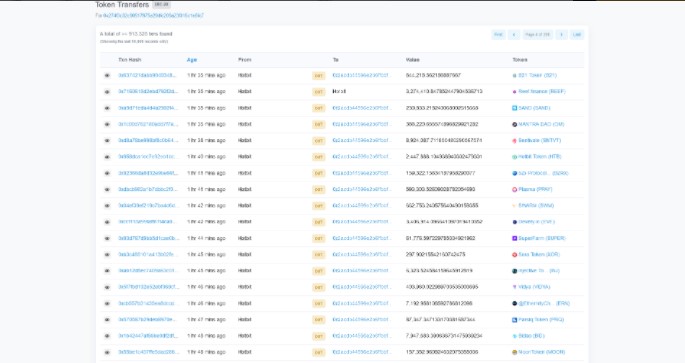Click the Token column header
The image size is (685, 363).
520,60
